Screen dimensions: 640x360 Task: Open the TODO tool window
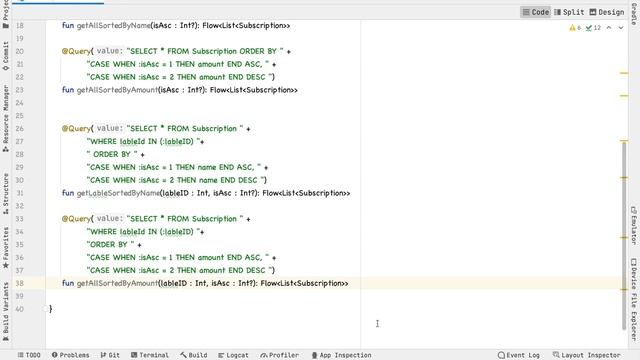[x=29, y=355]
